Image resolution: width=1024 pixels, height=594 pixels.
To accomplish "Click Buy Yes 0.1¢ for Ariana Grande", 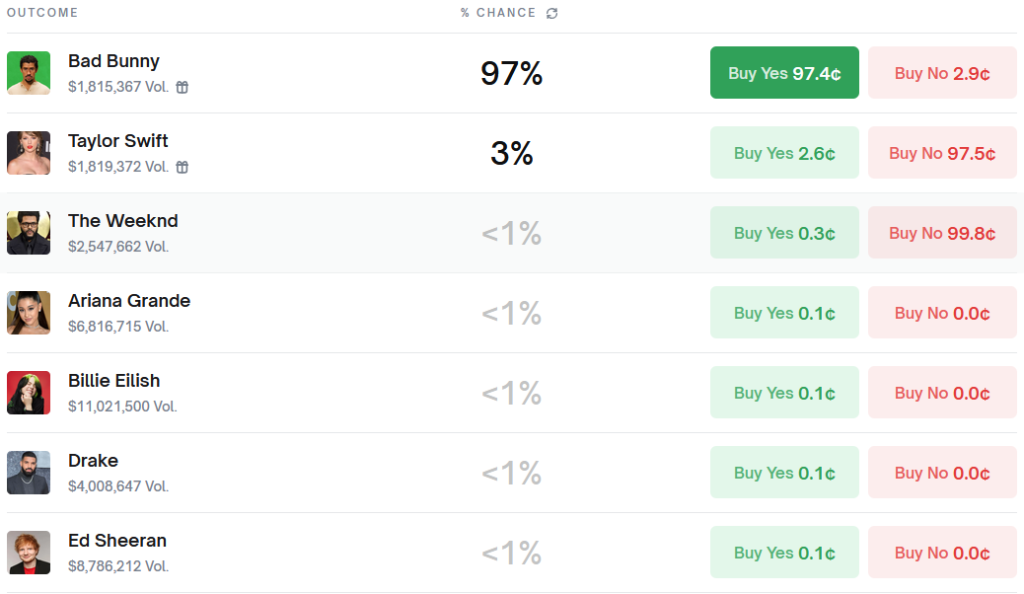I will point(784,313).
